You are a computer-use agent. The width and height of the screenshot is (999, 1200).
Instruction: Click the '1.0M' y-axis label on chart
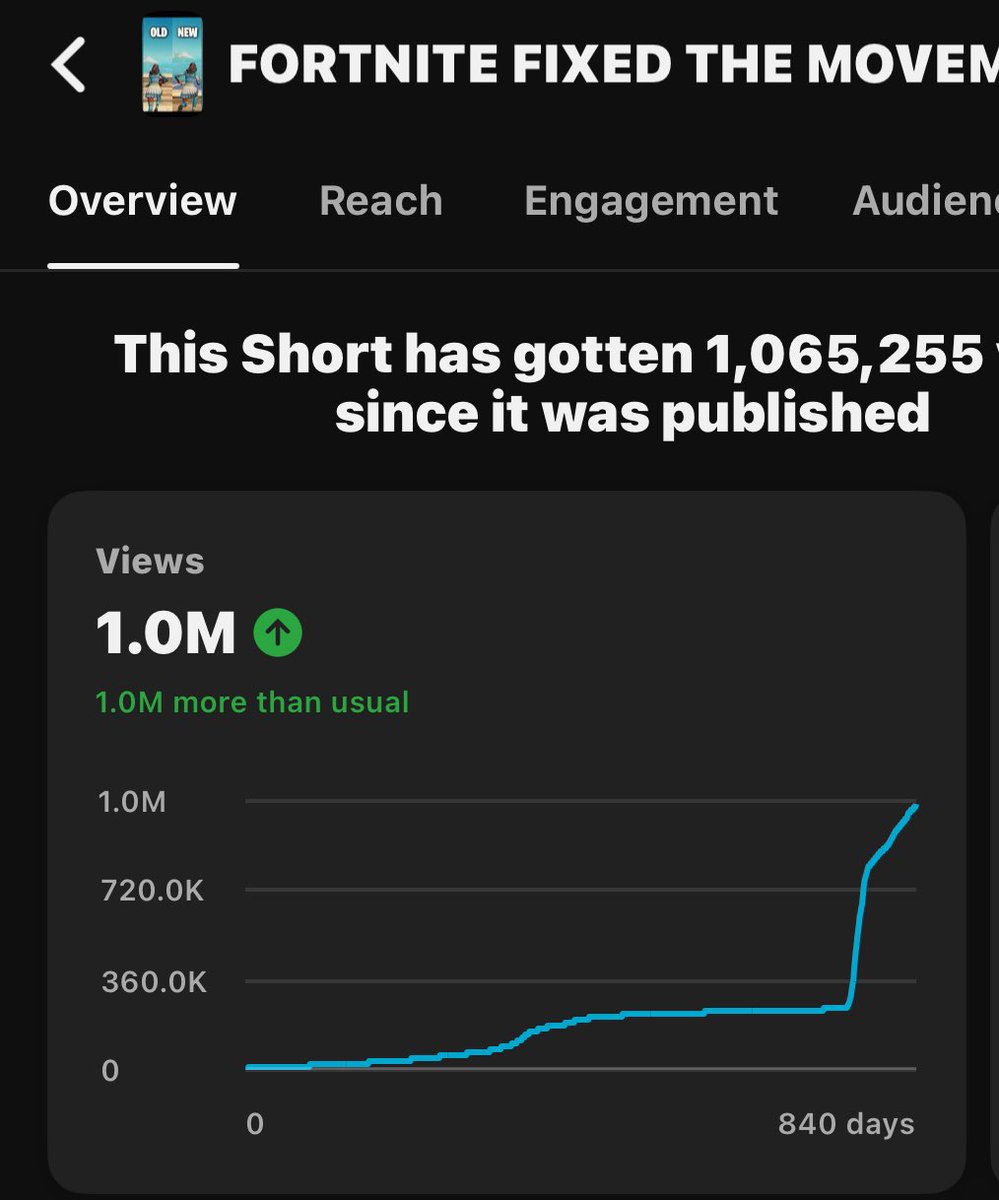[133, 801]
